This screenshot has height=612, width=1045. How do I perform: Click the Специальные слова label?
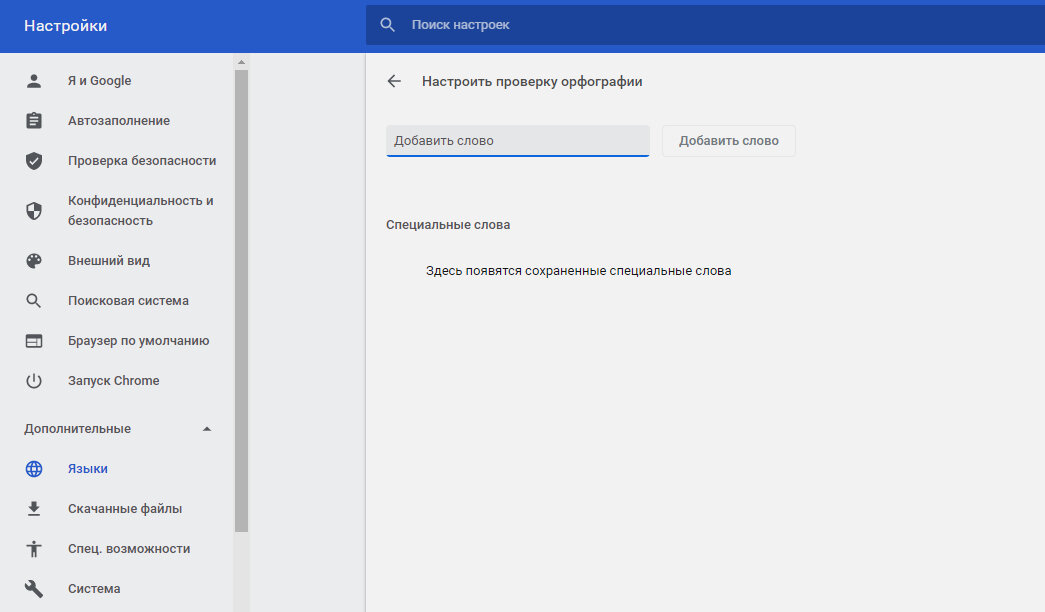pos(448,225)
